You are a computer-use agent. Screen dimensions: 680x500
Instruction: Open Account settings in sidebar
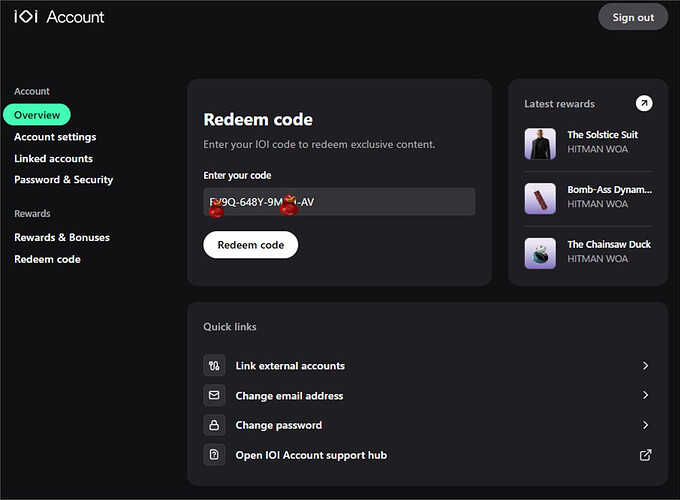pyautogui.click(x=55, y=137)
